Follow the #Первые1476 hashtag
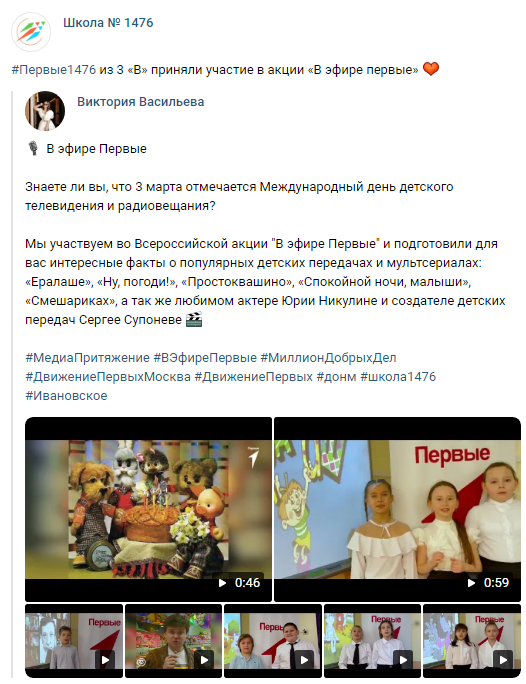The image size is (526, 684). coord(54,70)
